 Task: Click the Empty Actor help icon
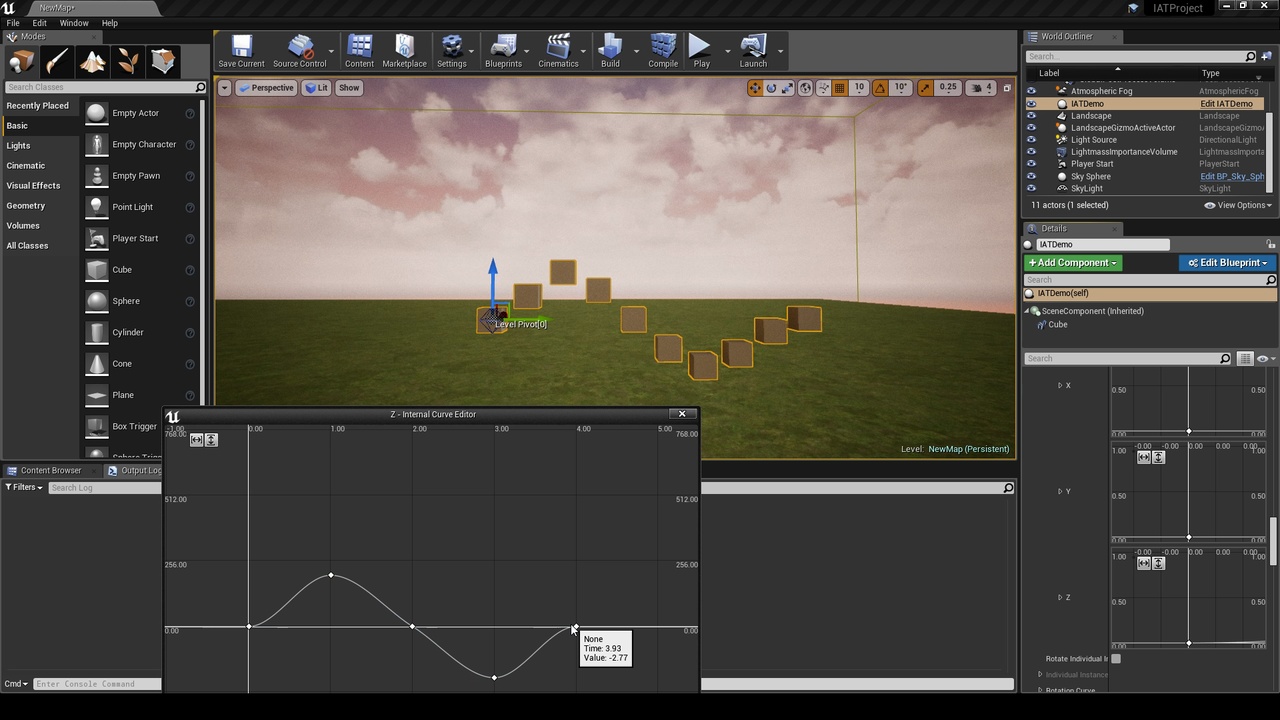(x=190, y=114)
